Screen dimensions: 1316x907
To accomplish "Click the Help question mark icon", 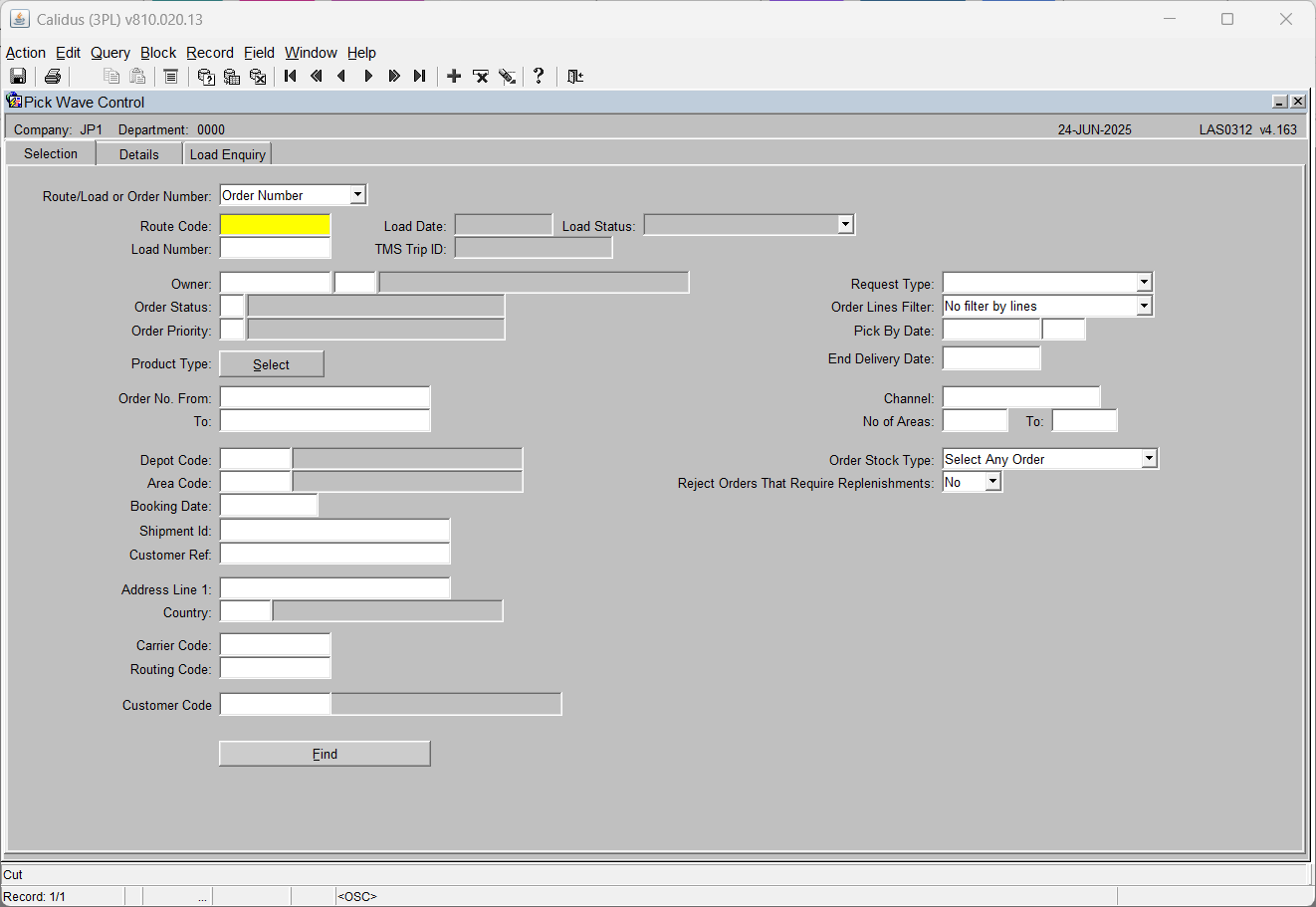I will tap(539, 76).
